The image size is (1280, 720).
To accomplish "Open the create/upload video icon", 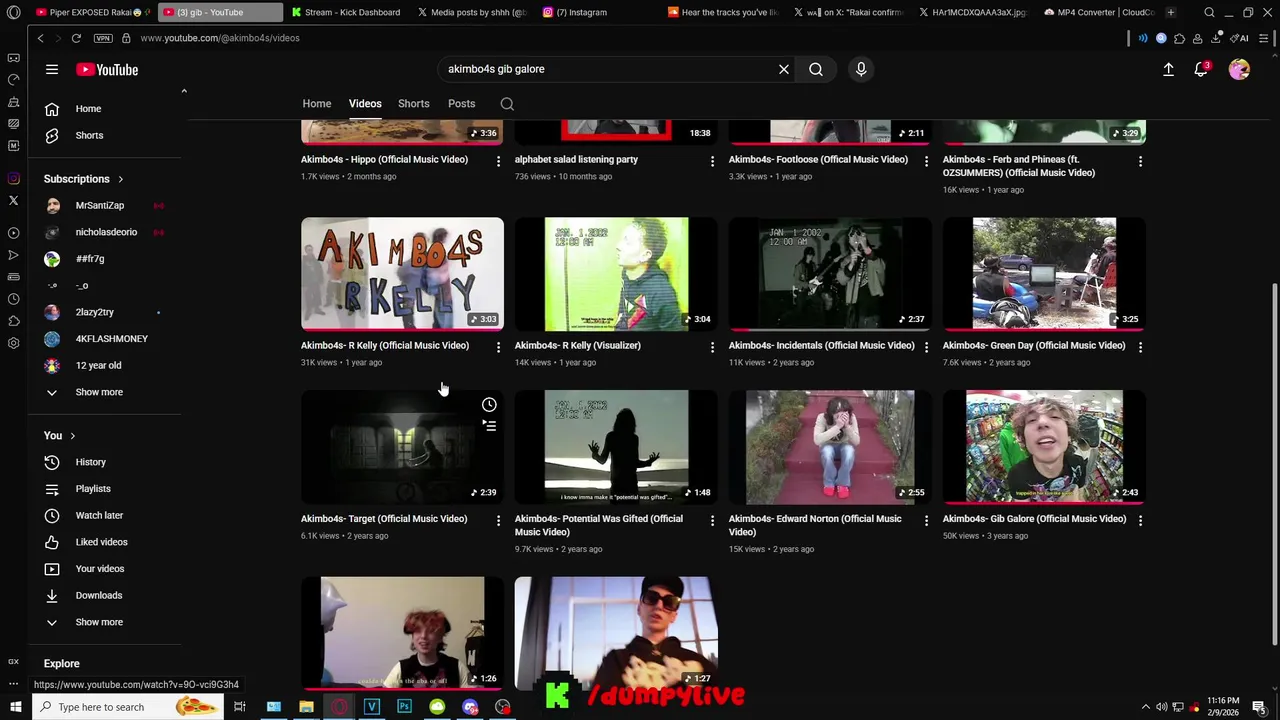I will (1168, 69).
